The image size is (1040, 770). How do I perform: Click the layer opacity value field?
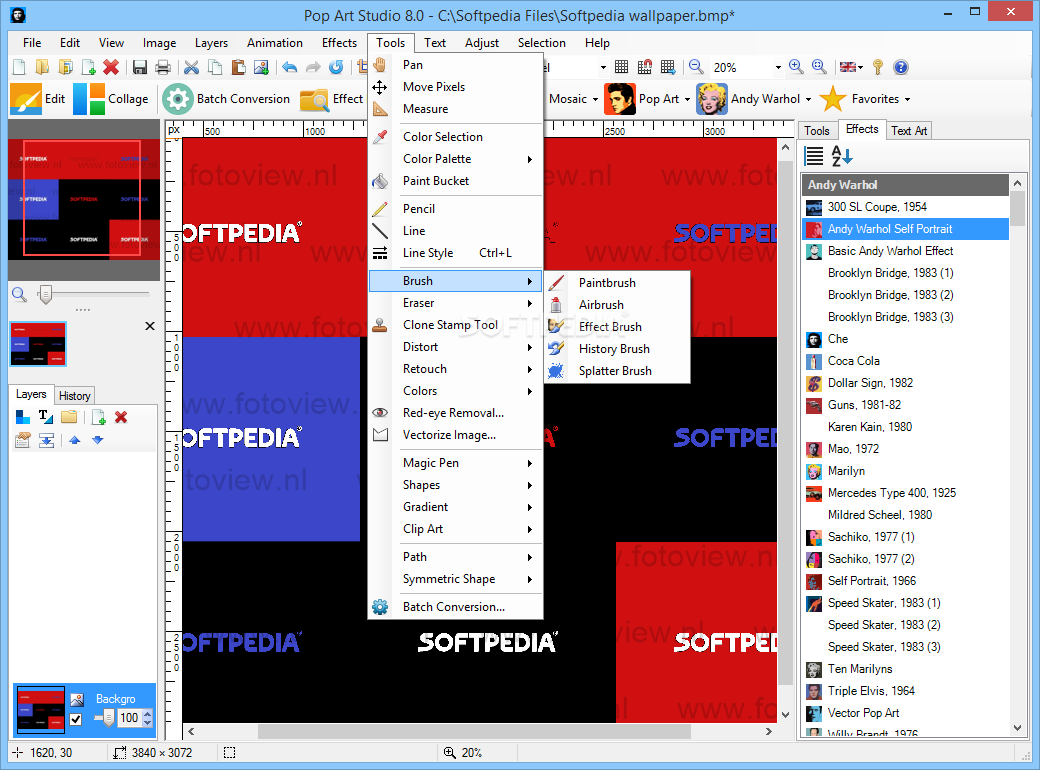click(129, 718)
